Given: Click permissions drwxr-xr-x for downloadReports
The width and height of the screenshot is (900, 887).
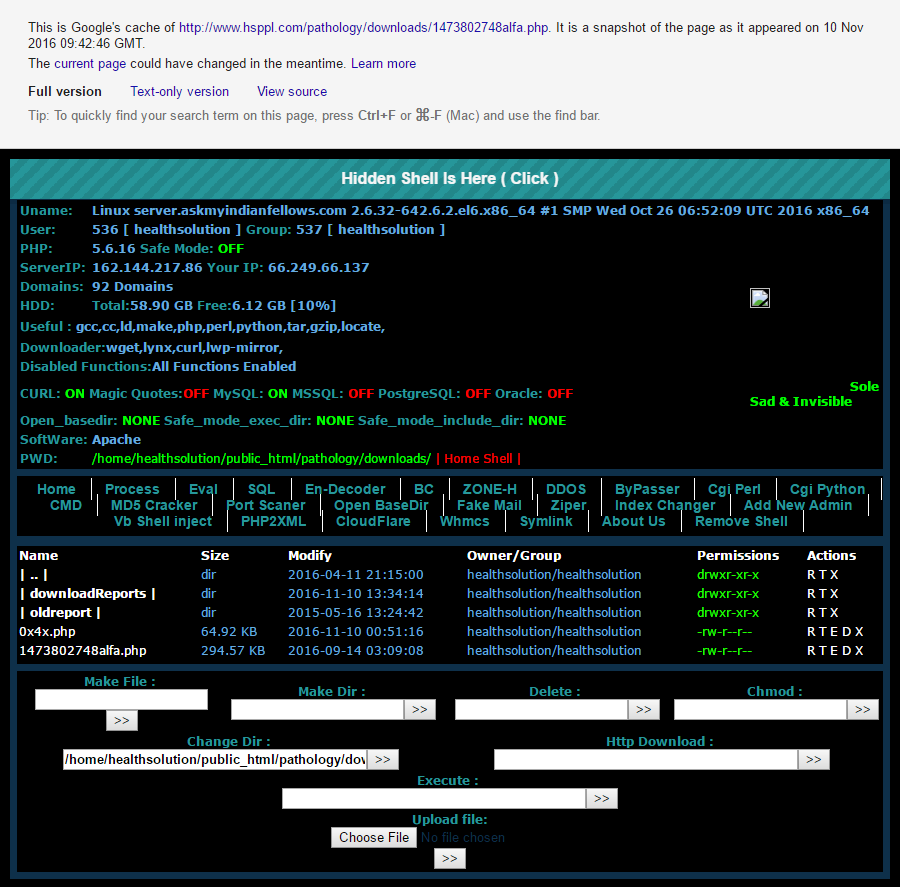Looking at the screenshot, I should [x=728, y=594].
